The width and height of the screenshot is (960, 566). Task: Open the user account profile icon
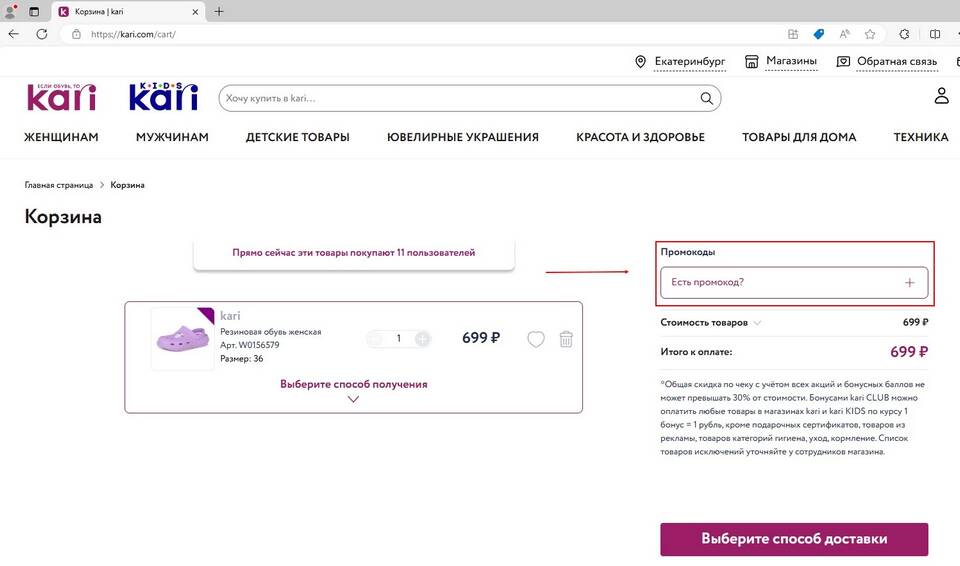(941, 96)
